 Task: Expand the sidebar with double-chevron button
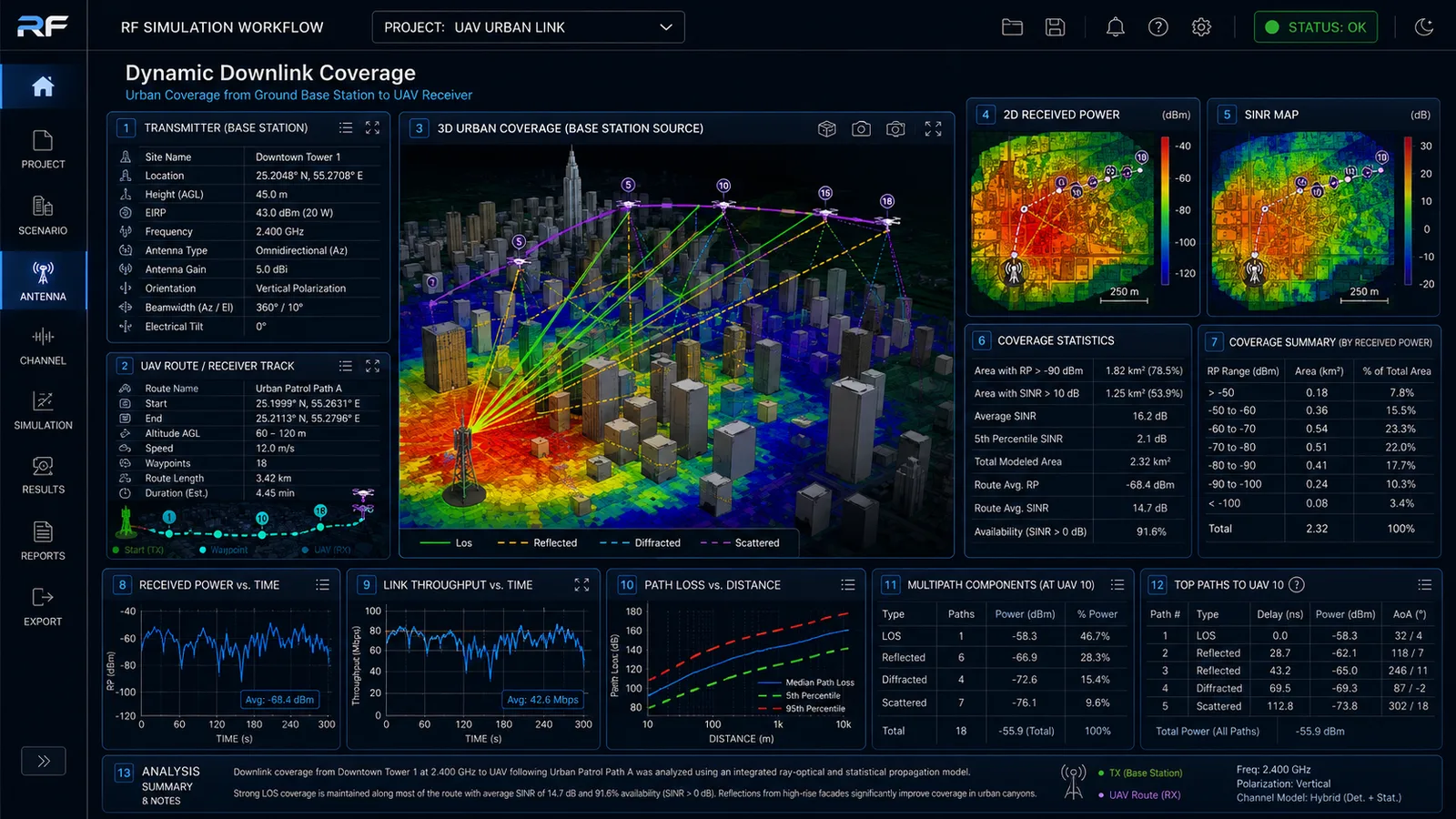click(x=44, y=761)
